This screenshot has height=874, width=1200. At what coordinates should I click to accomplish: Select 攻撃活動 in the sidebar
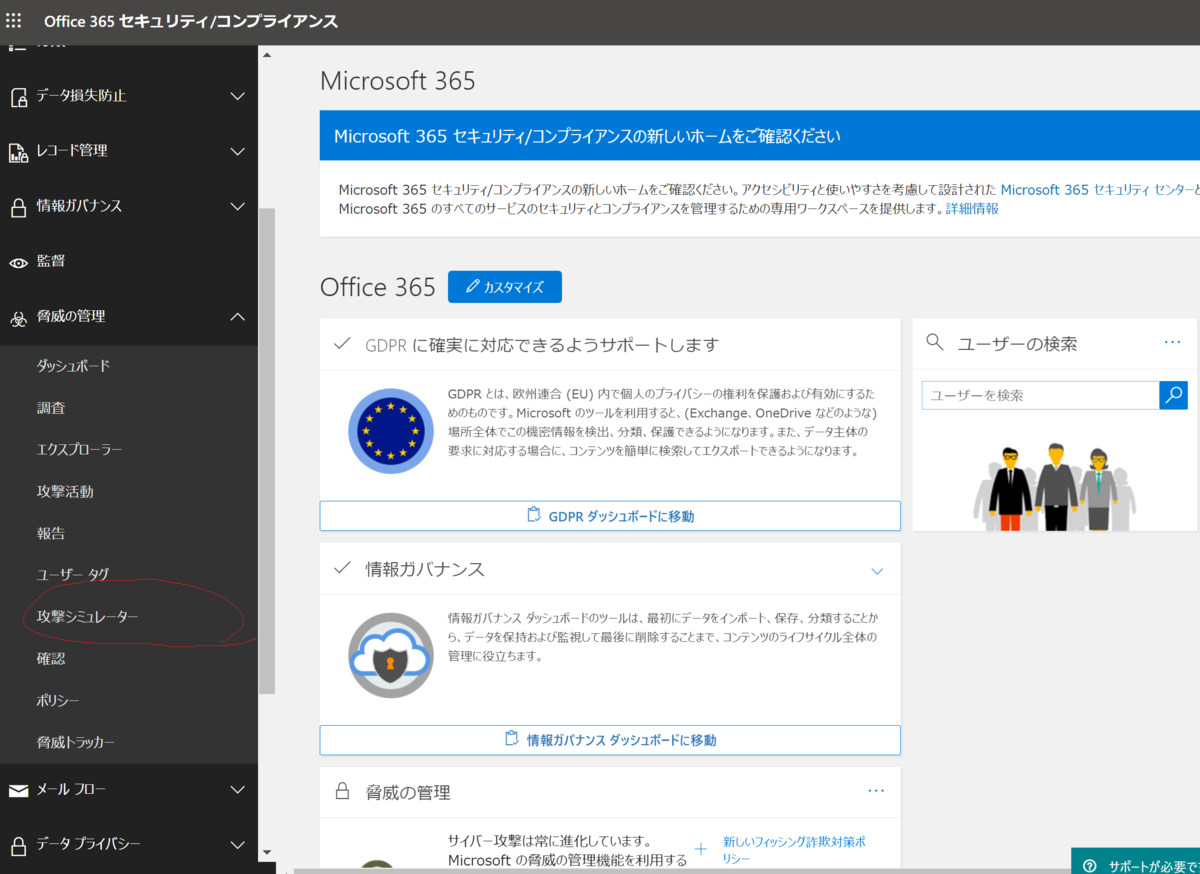pos(65,492)
